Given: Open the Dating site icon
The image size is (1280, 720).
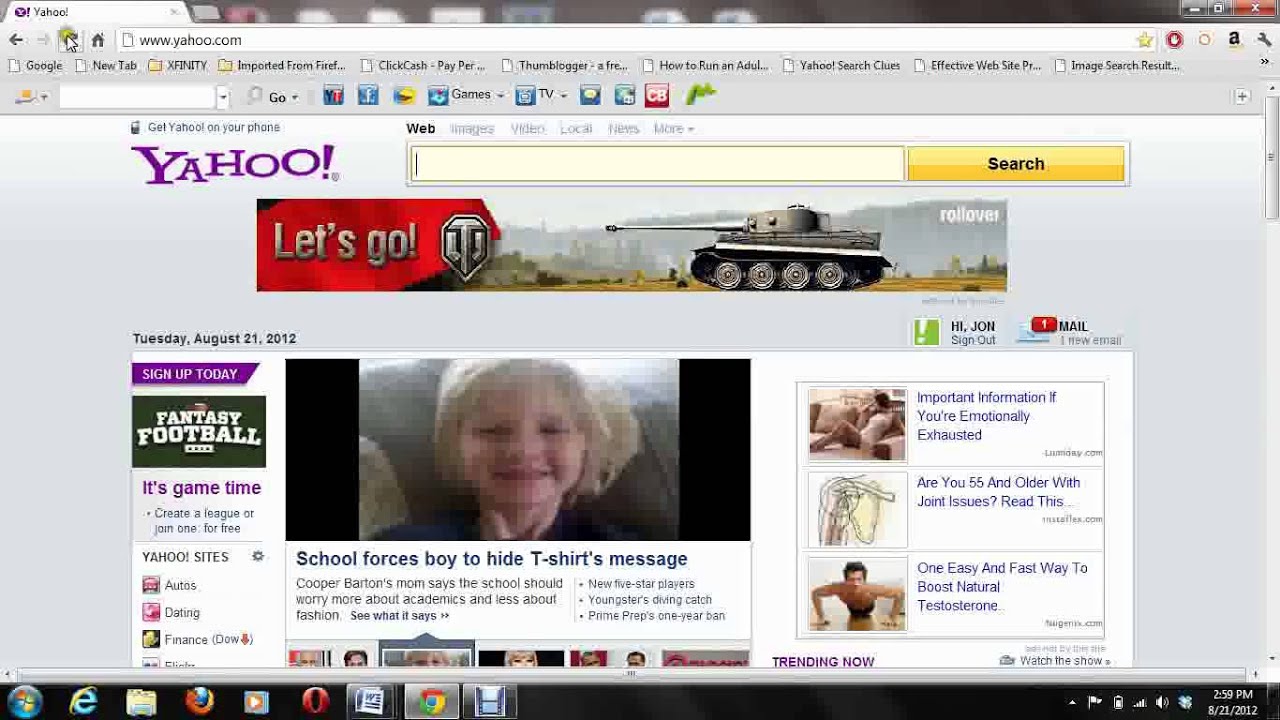Looking at the screenshot, I should [x=151, y=613].
